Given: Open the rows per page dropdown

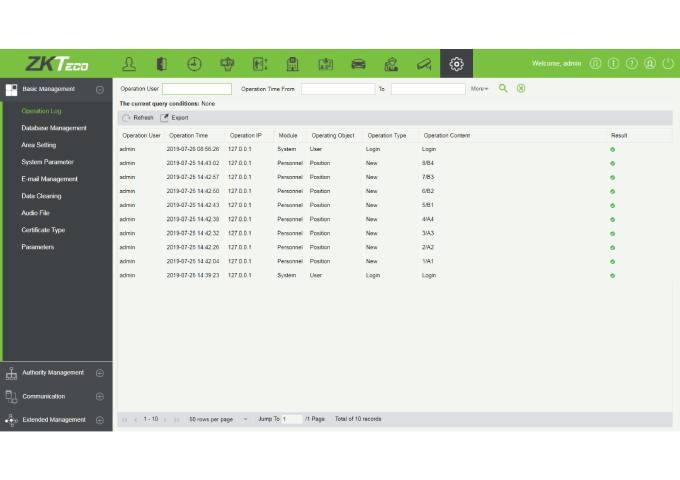Looking at the screenshot, I should click(218, 419).
